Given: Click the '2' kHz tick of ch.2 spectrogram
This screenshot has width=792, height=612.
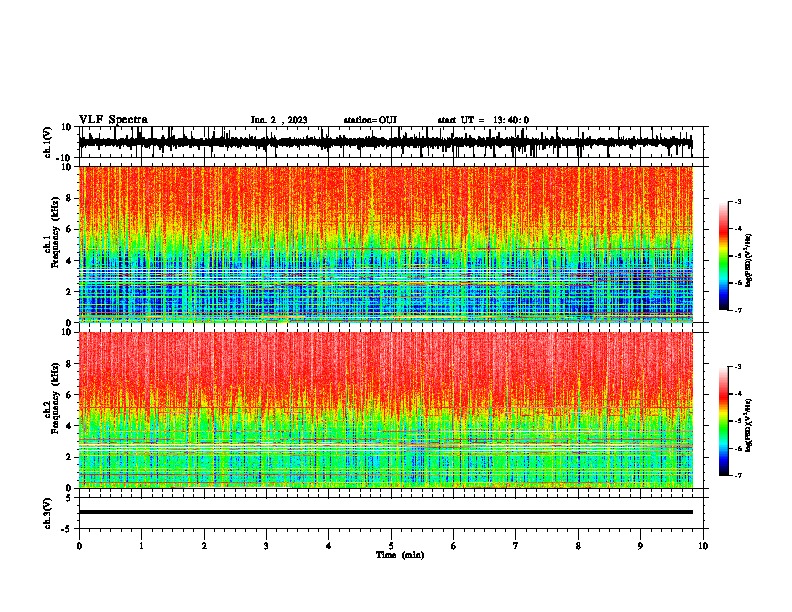Looking at the screenshot, I should (x=70, y=457).
